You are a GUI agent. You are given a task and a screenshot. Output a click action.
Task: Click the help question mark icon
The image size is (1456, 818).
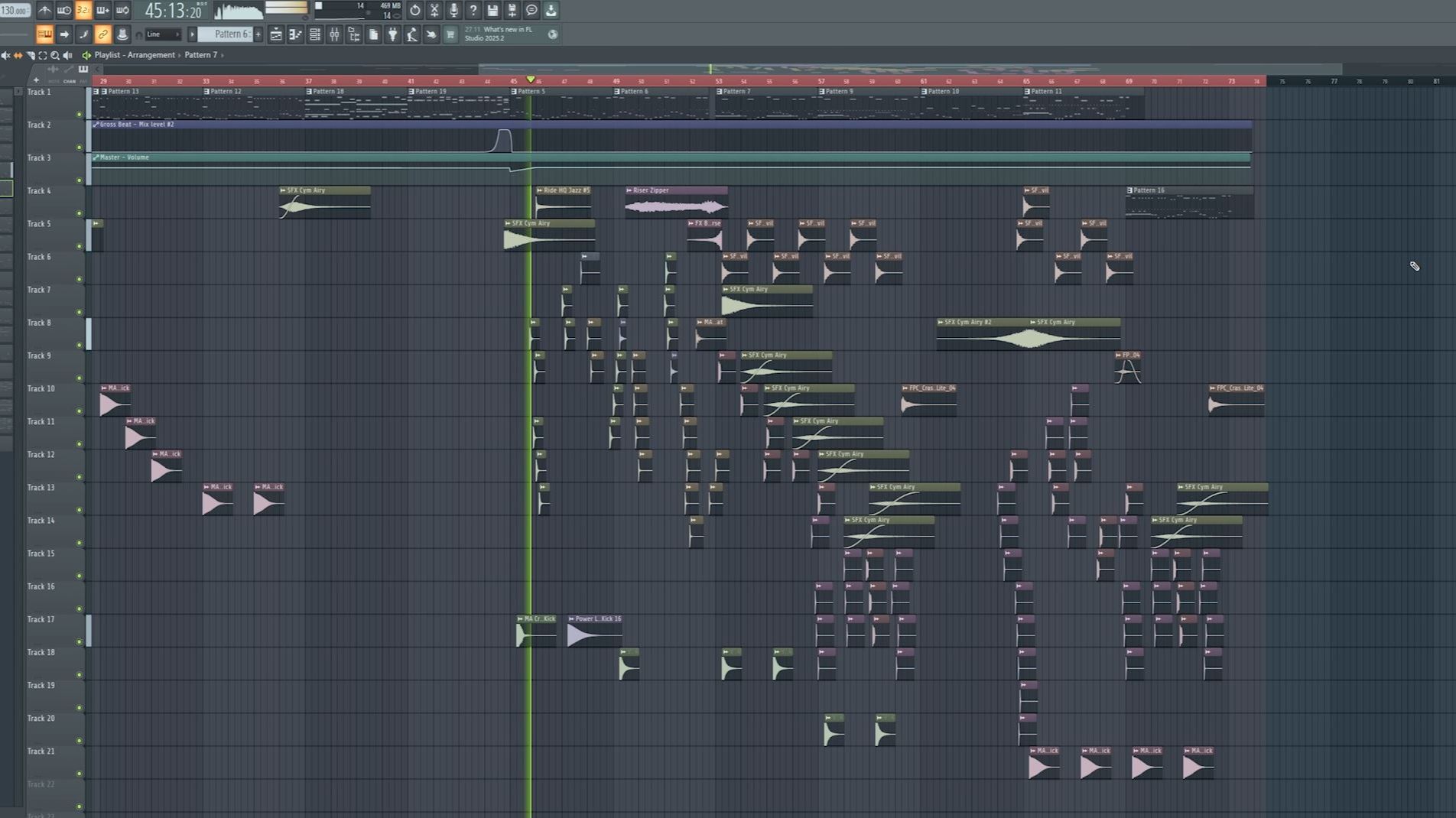point(473,11)
